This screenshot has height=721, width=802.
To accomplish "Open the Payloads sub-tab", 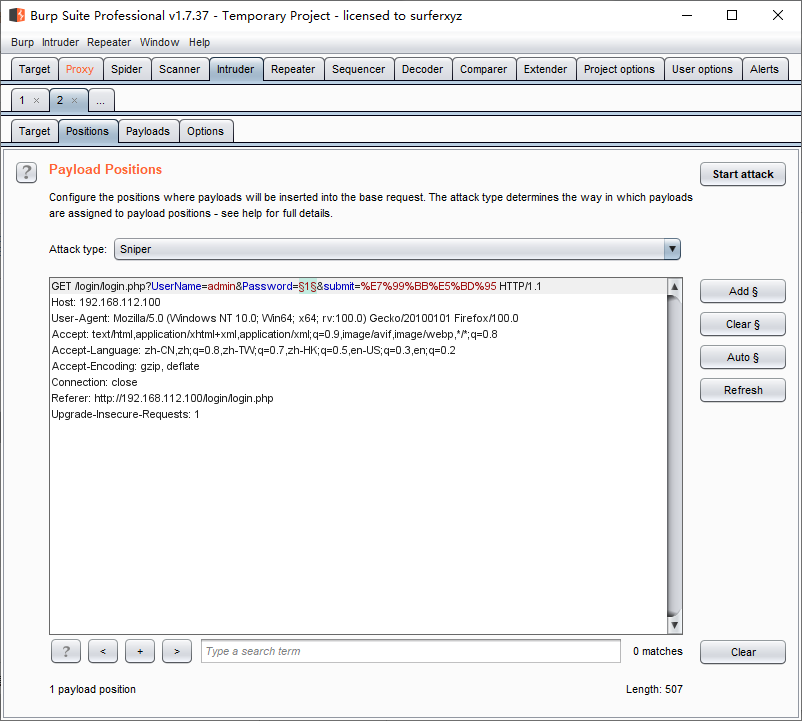I will [x=148, y=131].
